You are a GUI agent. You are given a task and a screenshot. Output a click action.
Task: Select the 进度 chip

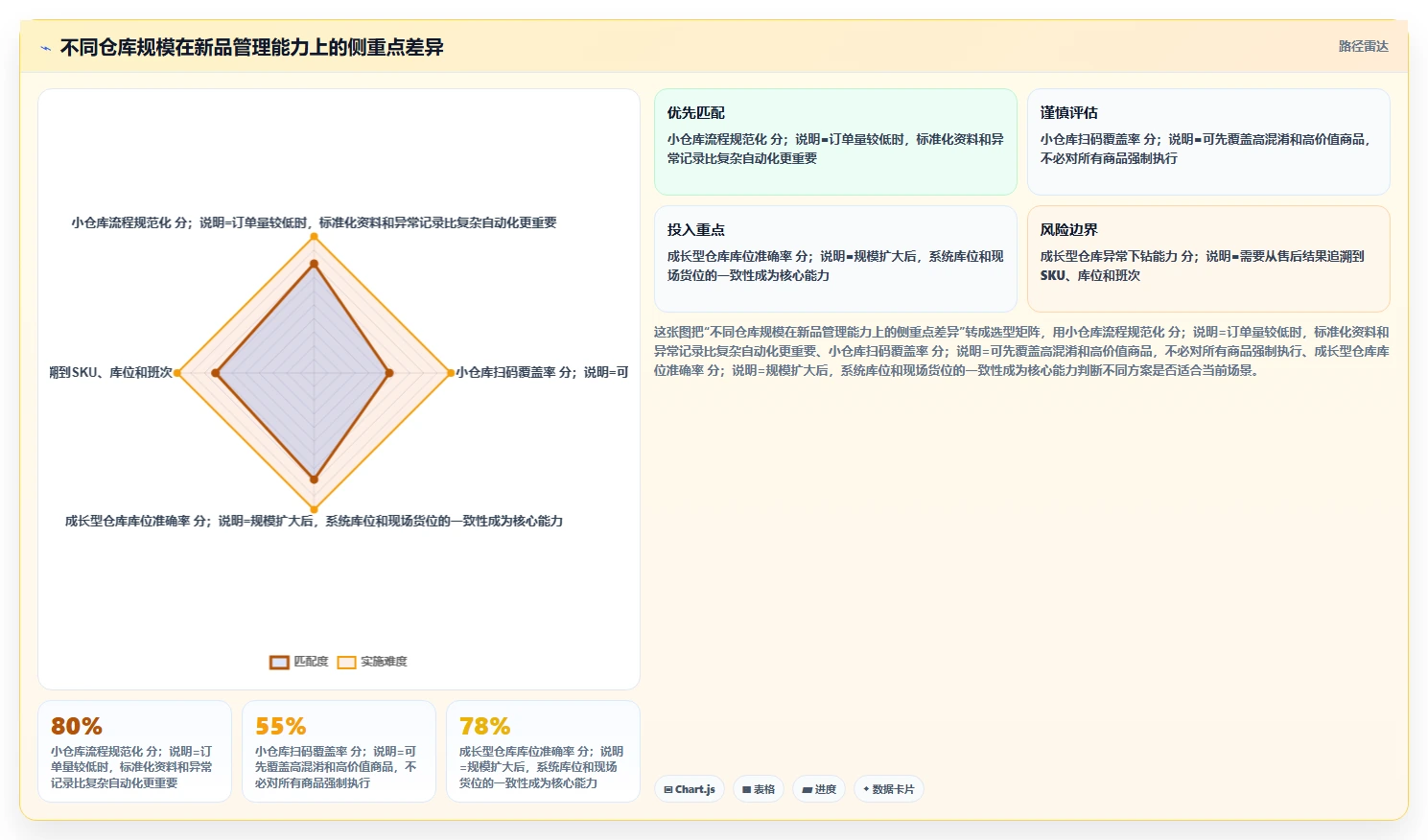[x=819, y=789]
